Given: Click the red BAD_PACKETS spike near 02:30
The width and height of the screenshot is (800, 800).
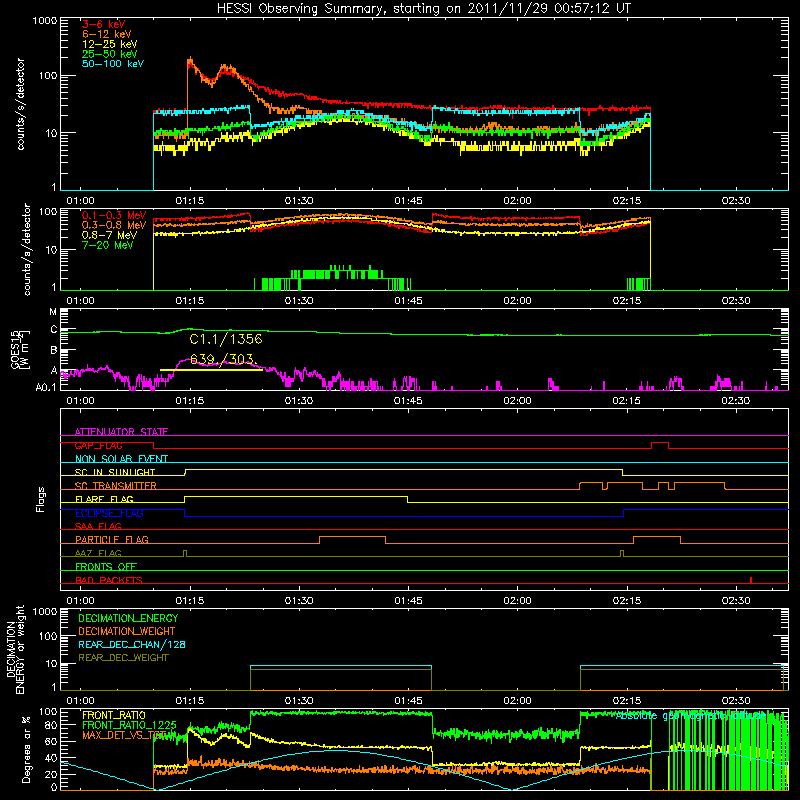Looking at the screenshot, I should click(x=751, y=580).
